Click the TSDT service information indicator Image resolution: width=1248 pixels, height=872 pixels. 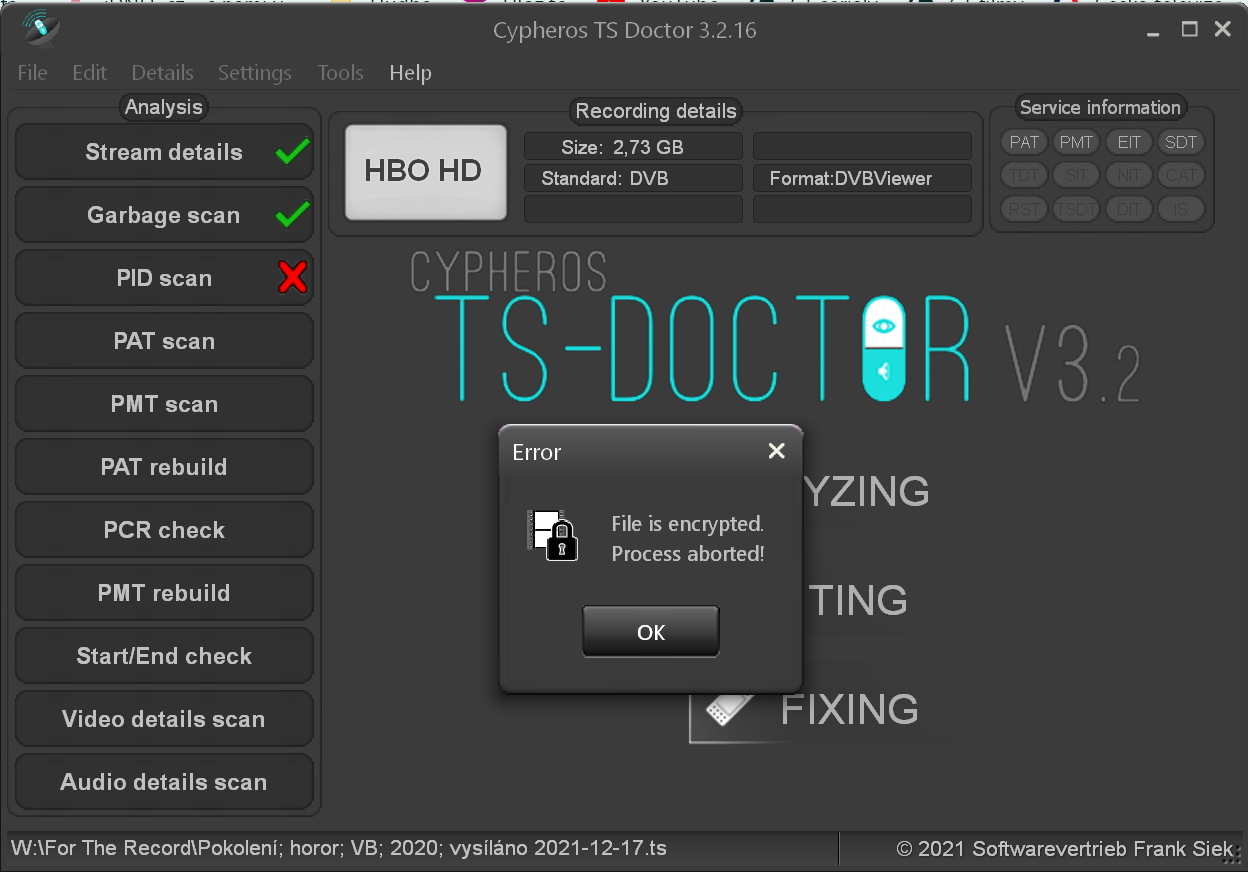click(x=1076, y=209)
